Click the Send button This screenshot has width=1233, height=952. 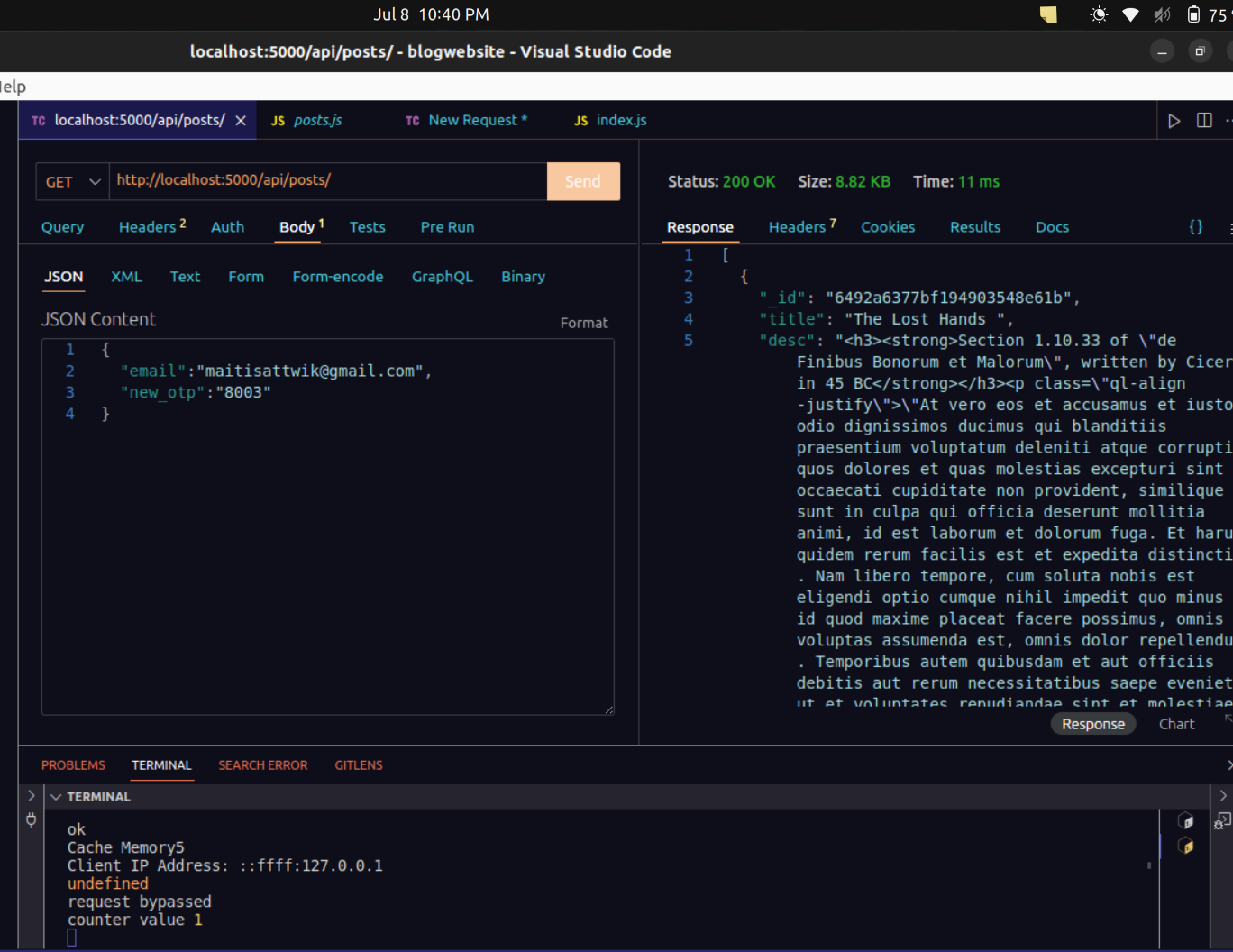coord(583,181)
